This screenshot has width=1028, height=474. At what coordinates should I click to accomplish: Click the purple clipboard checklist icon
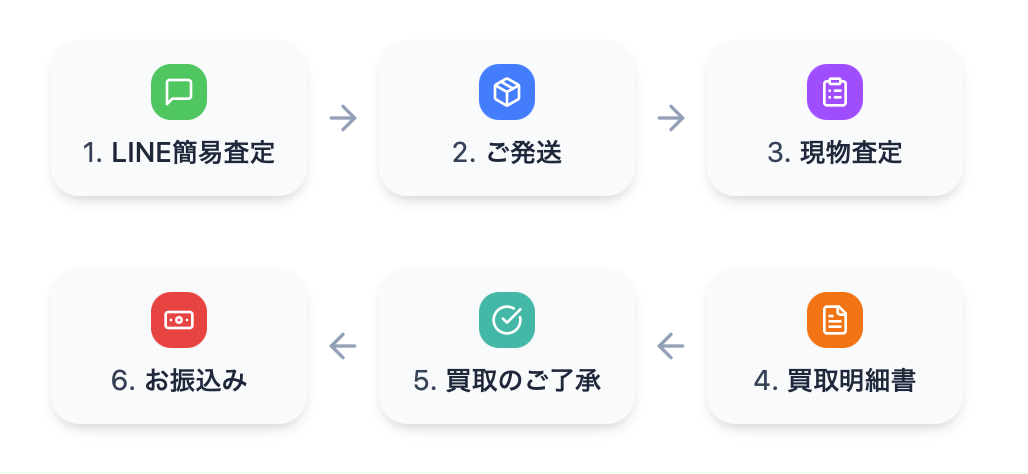pos(835,92)
